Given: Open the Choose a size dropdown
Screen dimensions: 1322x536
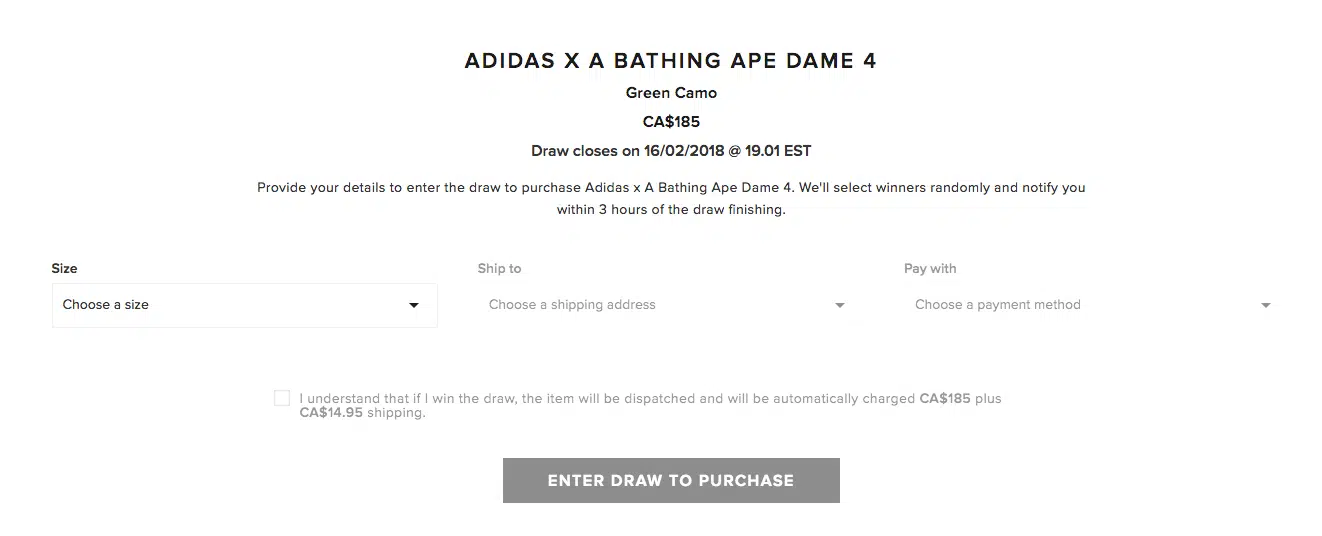Looking at the screenshot, I should 244,305.
